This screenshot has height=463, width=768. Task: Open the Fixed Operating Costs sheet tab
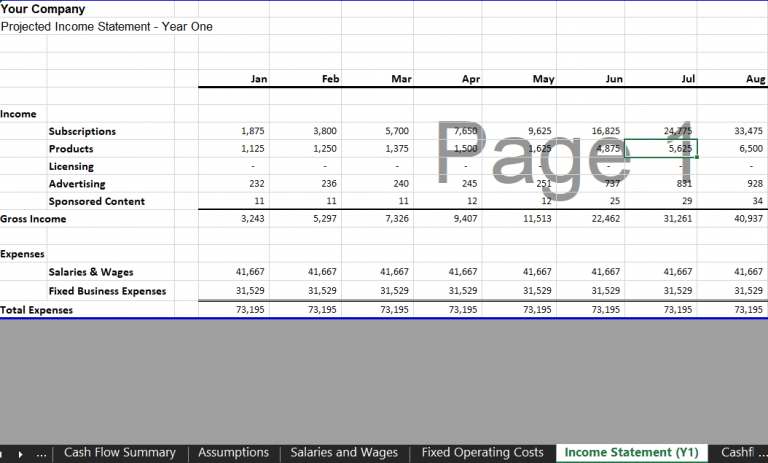click(482, 453)
